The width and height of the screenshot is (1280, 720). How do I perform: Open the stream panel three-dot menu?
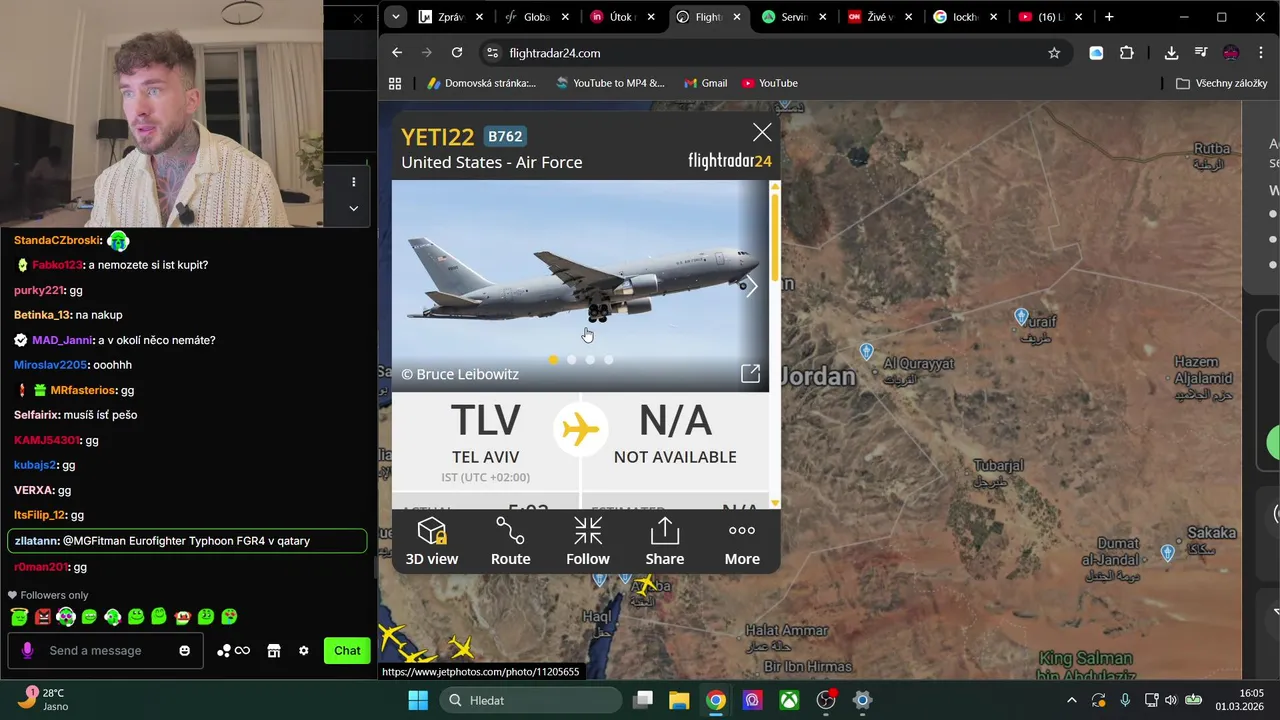point(353,182)
